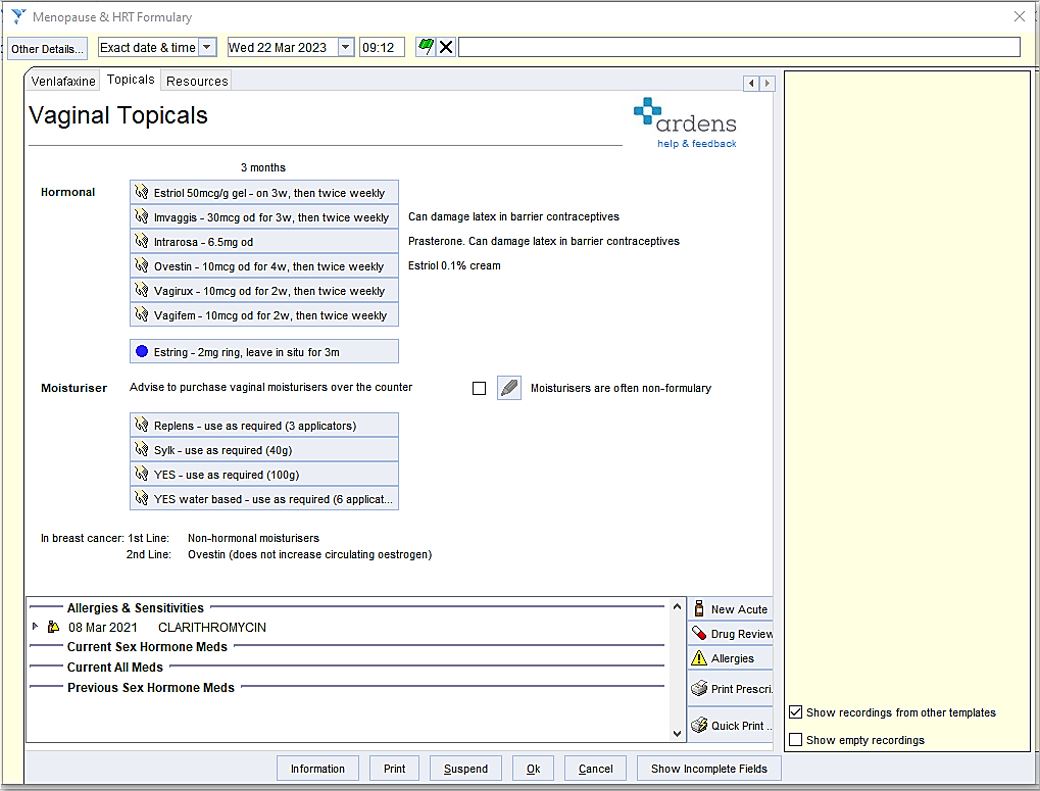Enable Show empty recordings checkbox
Viewport: 1040px width, 791px height.
coord(796,739)
